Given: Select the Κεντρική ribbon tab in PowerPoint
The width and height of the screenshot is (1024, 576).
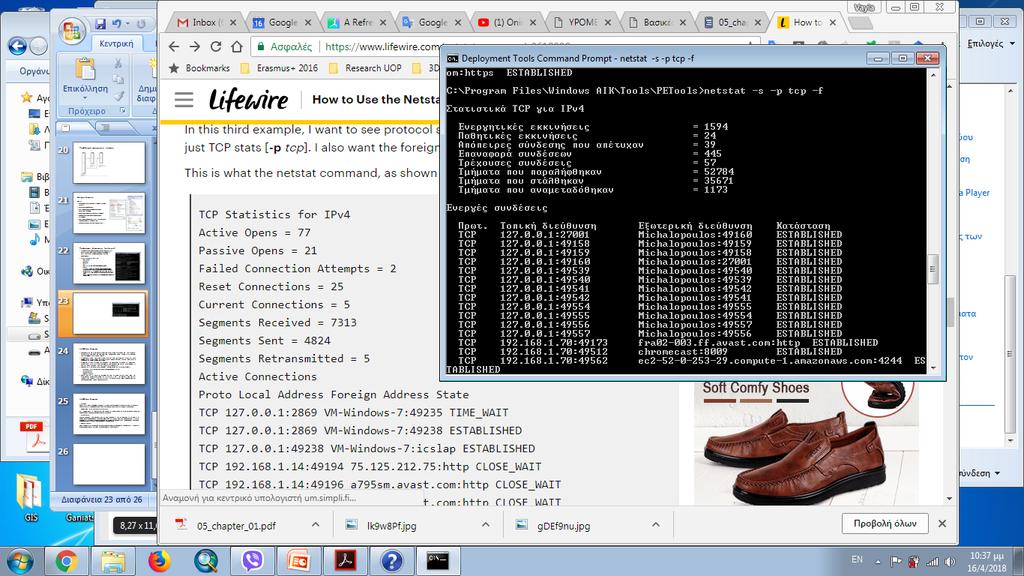Looking at the screenshot, I should click(x=116, y=43).
